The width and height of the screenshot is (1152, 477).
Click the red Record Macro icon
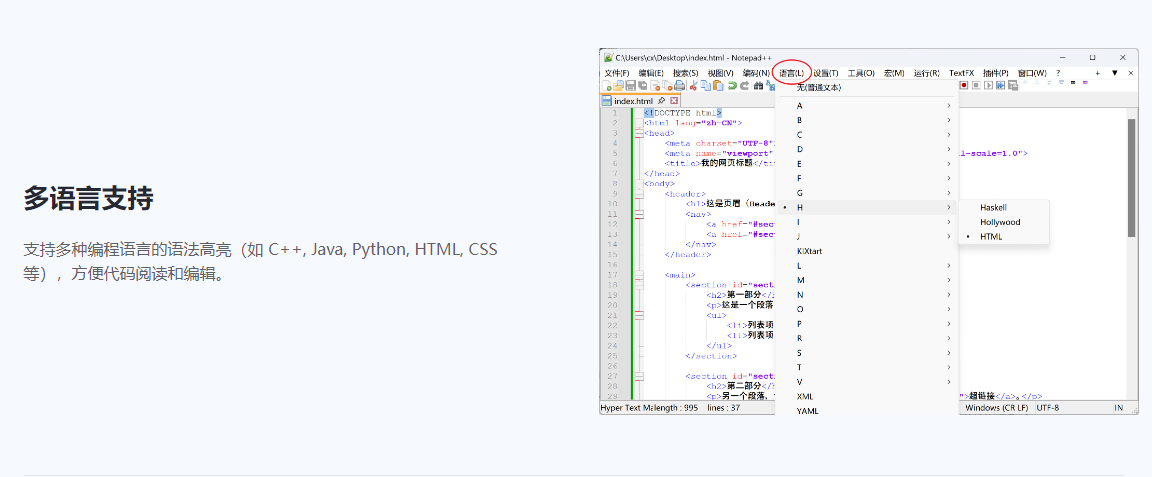[x=964, y=86]
